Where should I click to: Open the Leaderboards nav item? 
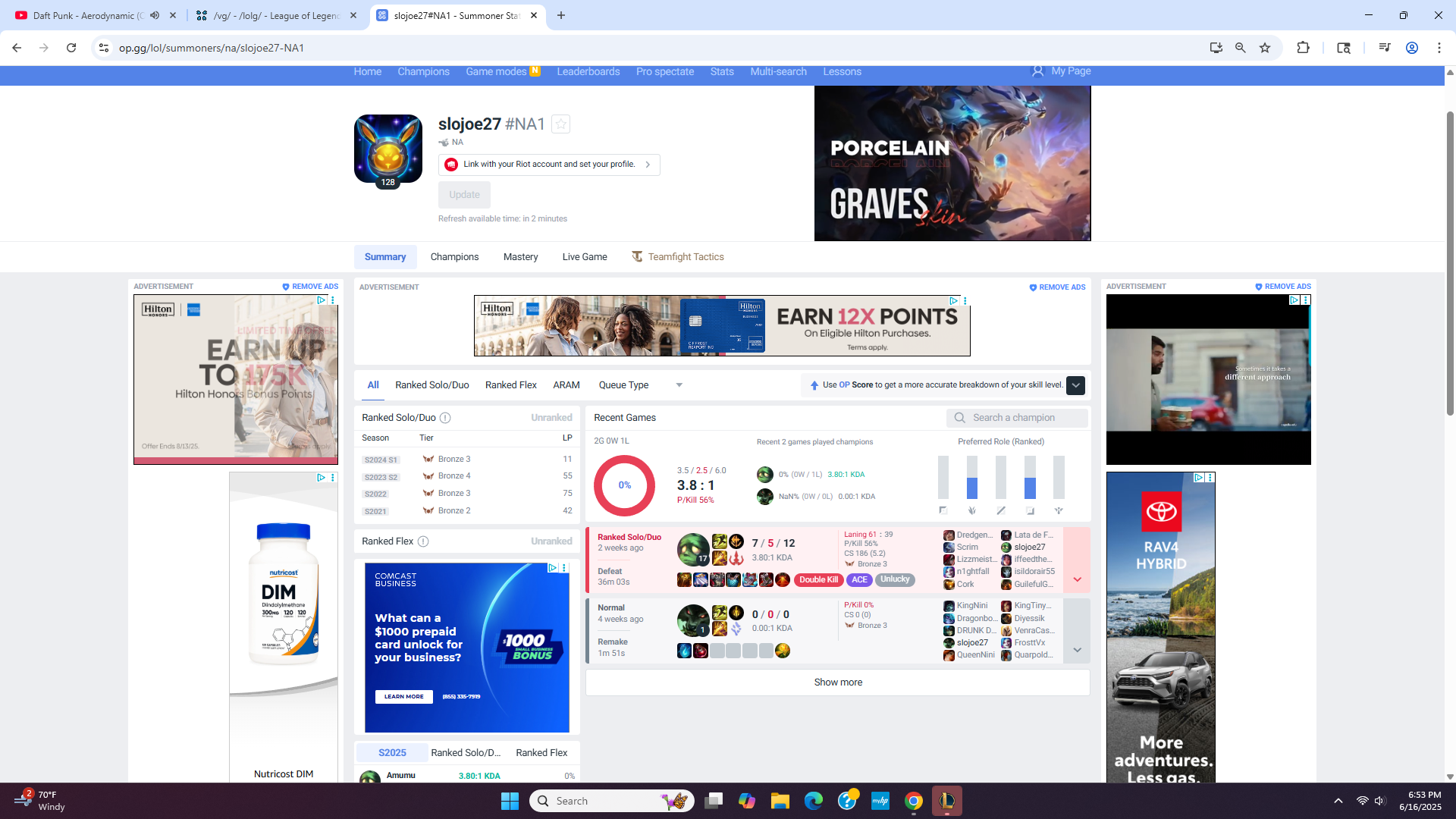point(588,72)
